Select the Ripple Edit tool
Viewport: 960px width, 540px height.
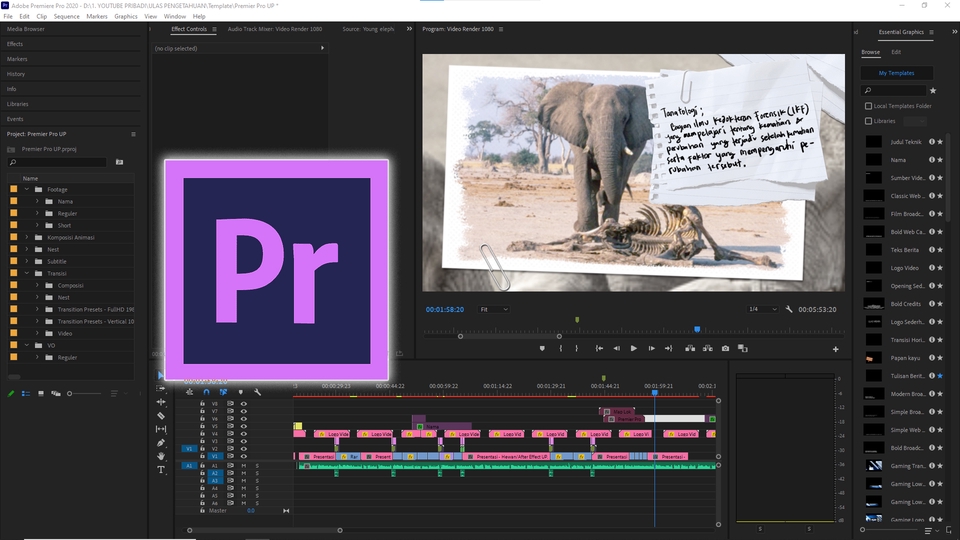[161, 402]
